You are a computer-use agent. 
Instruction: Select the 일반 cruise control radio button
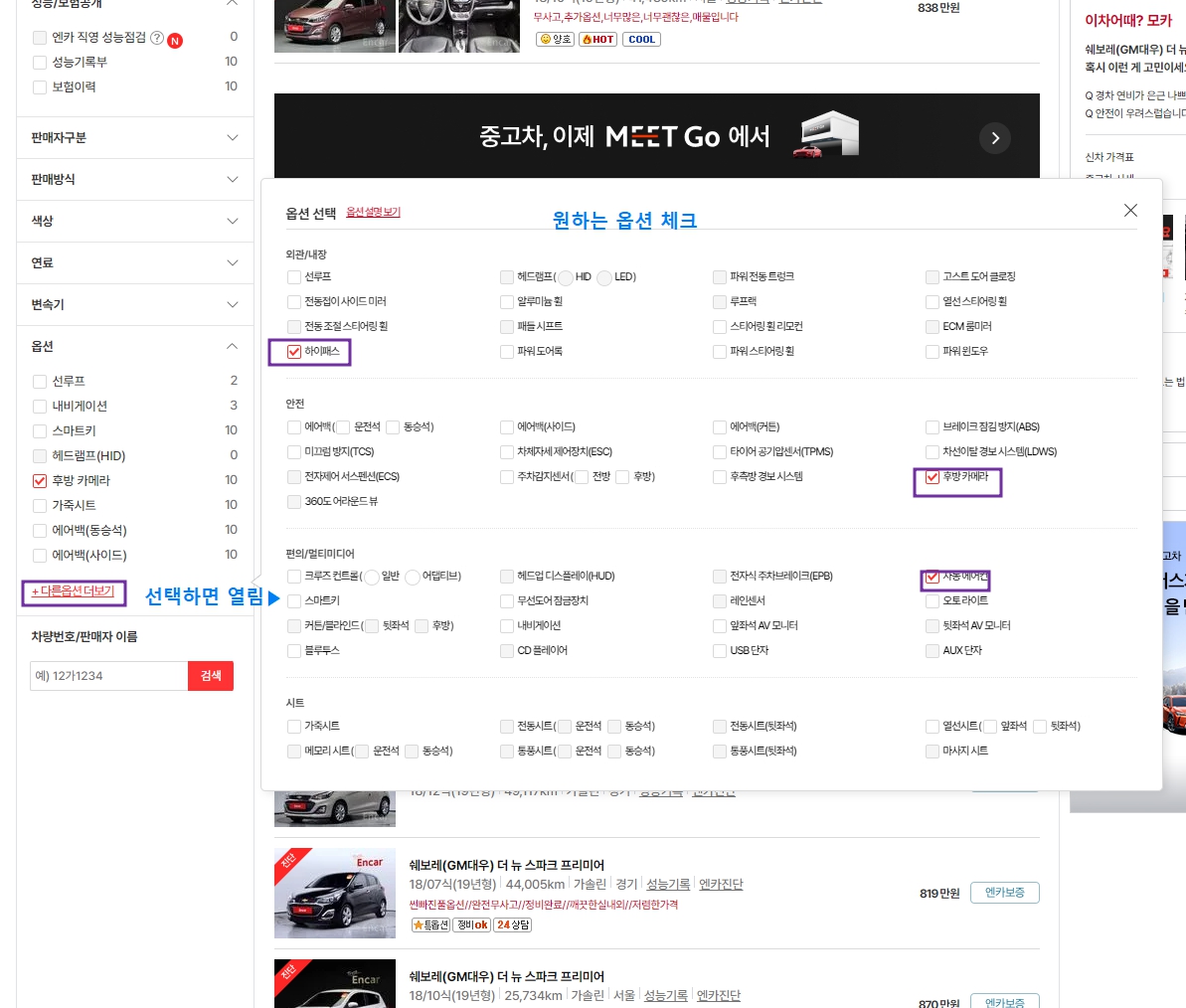click(x=372, y=577)
